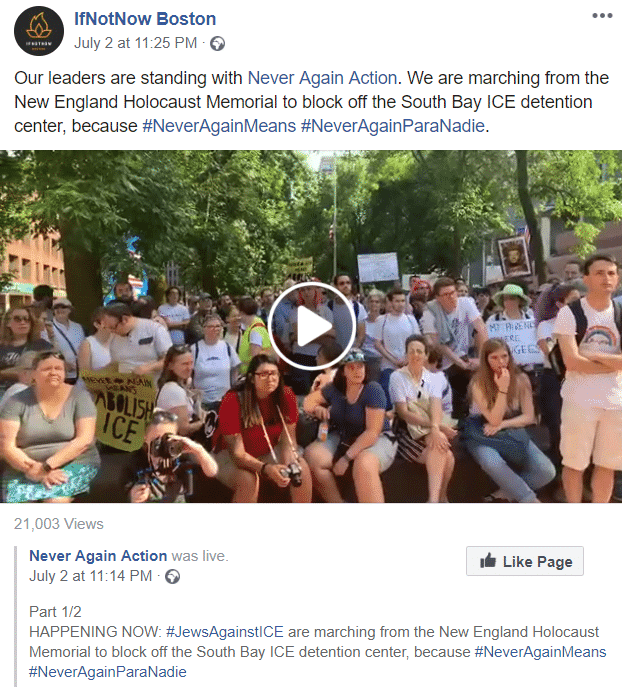Open #NeverAgainMeans hashtag in the top post

click(x=219, y=126)
